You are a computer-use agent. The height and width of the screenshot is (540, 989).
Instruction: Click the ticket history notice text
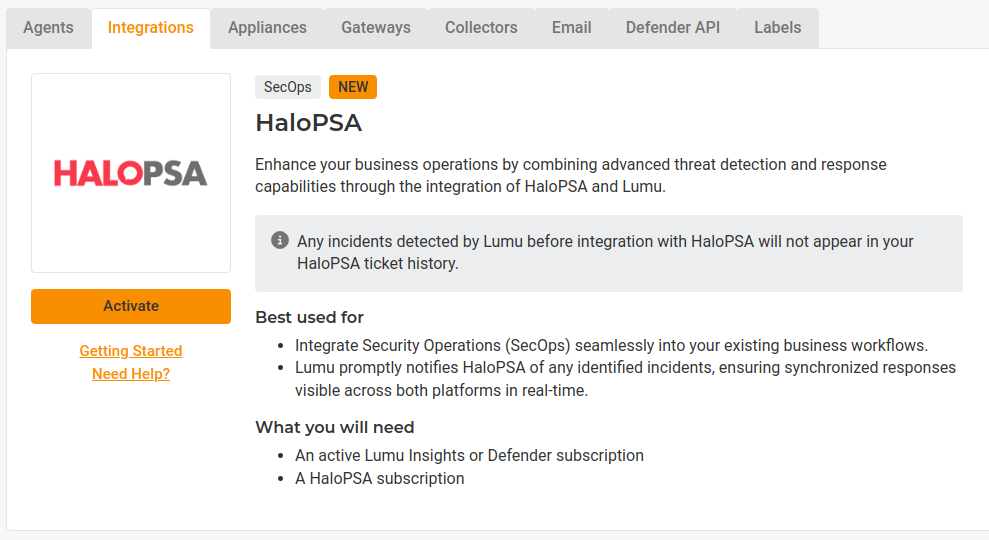pyautogui.click(x=605, y=253)
